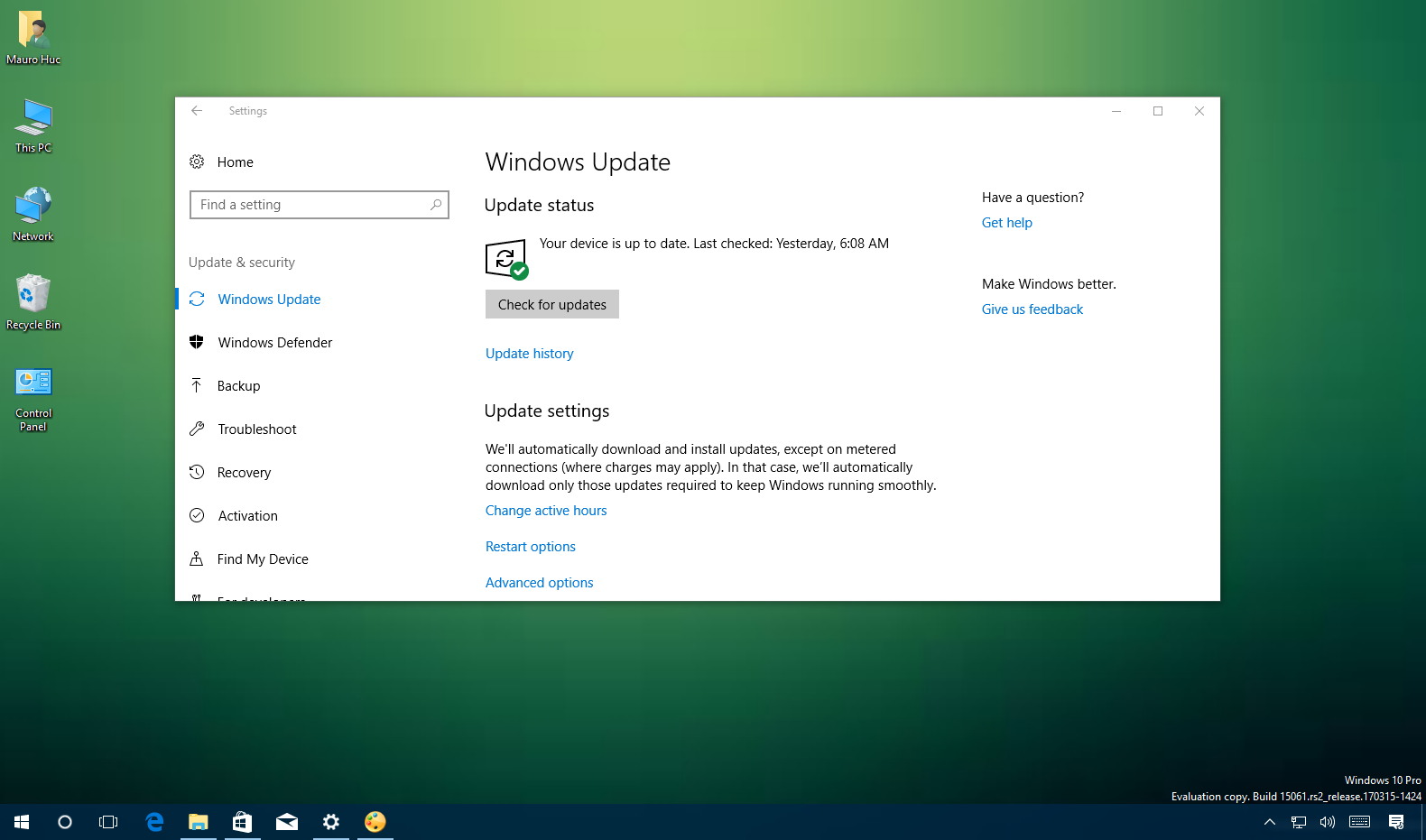Viewport: 1426px width, 840px height.
Task: Open Mauro Huc folder on desktop
Action: [33, 38]
